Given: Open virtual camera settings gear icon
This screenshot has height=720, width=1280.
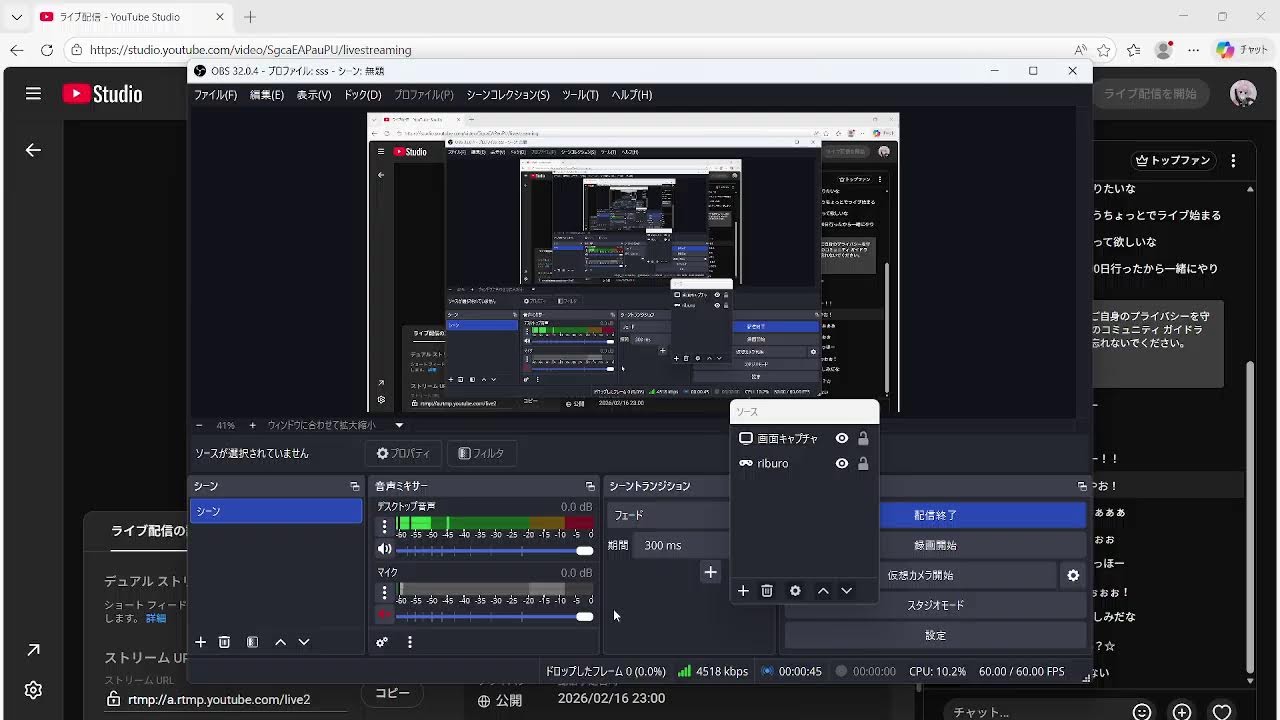Looking at the screenshot, I should (1073, 575).
